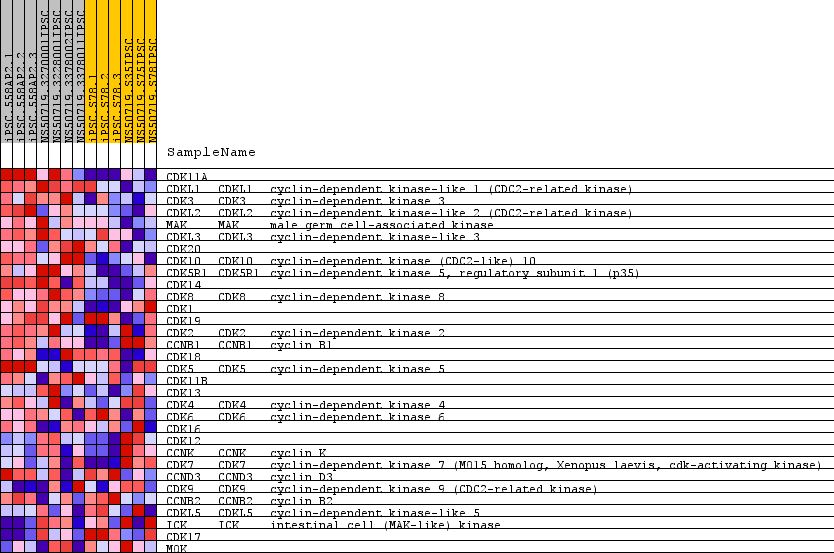
Task: Click the first heatmap cell in CDK11A row
Action: (x=6, y=175)
